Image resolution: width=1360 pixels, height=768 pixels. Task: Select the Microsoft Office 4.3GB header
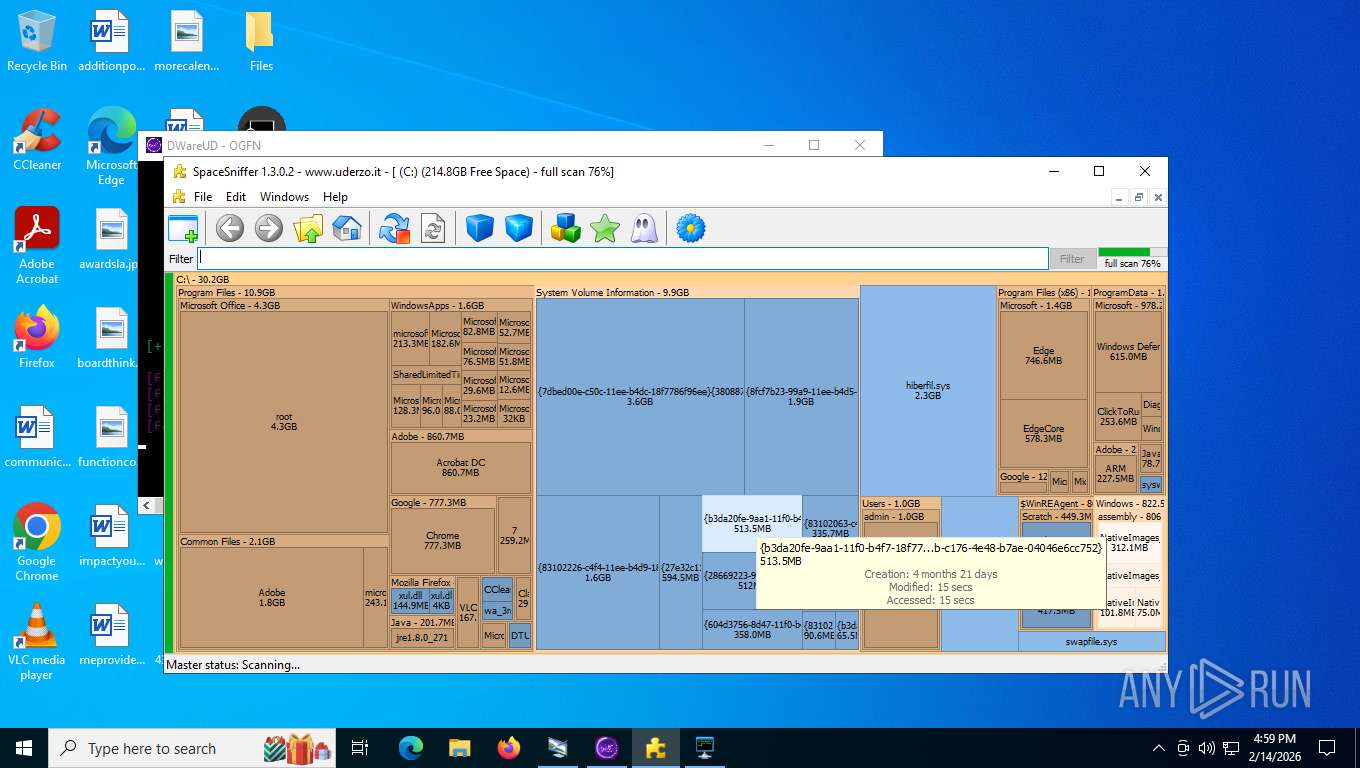click(x=283, y=306)
